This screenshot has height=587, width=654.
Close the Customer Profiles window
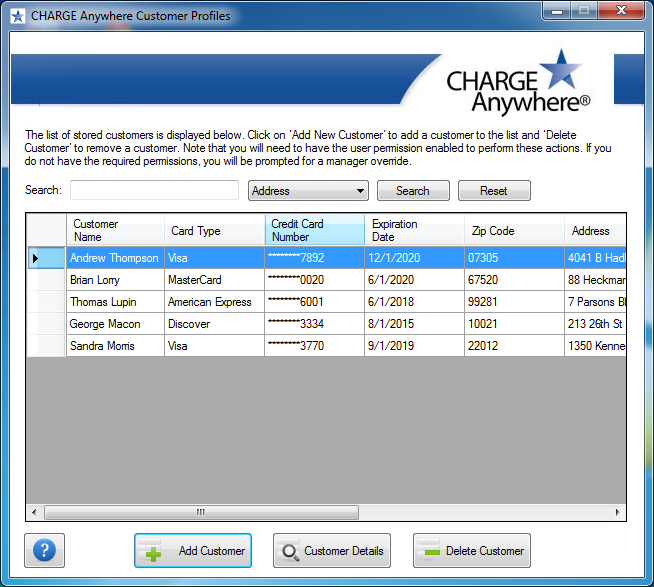621,11
